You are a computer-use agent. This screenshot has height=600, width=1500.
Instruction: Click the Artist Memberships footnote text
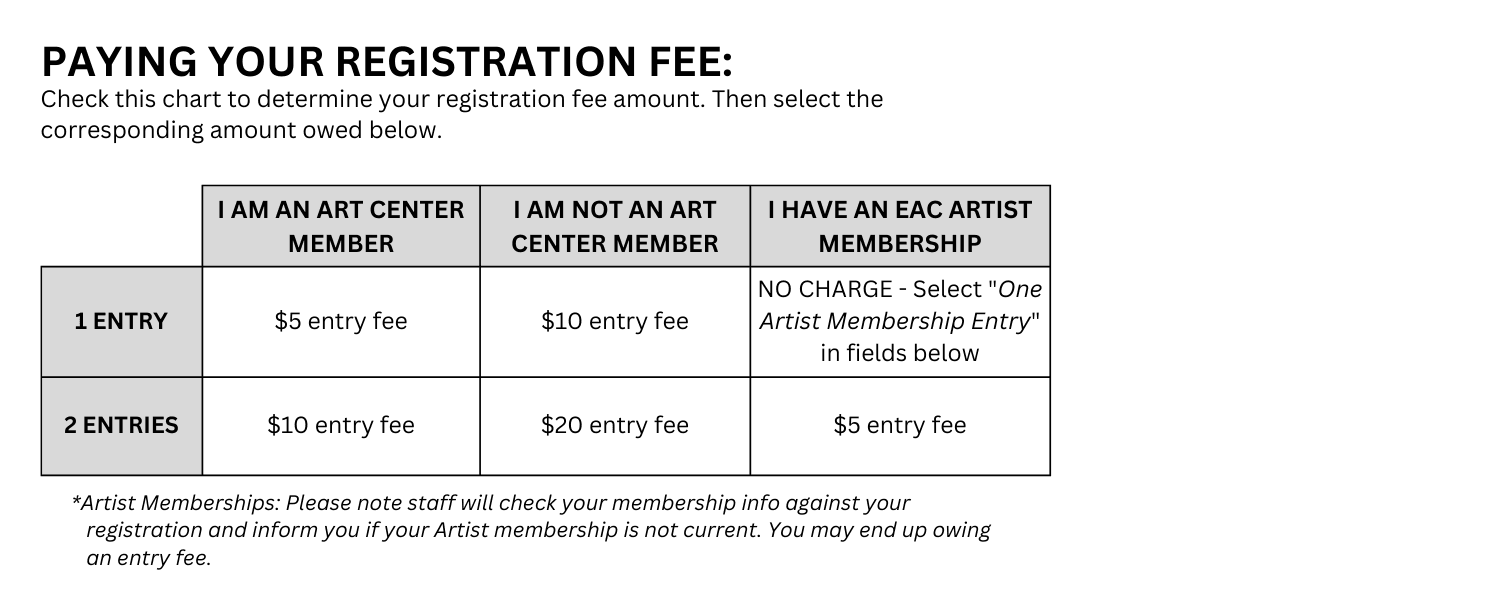(531, 530)
